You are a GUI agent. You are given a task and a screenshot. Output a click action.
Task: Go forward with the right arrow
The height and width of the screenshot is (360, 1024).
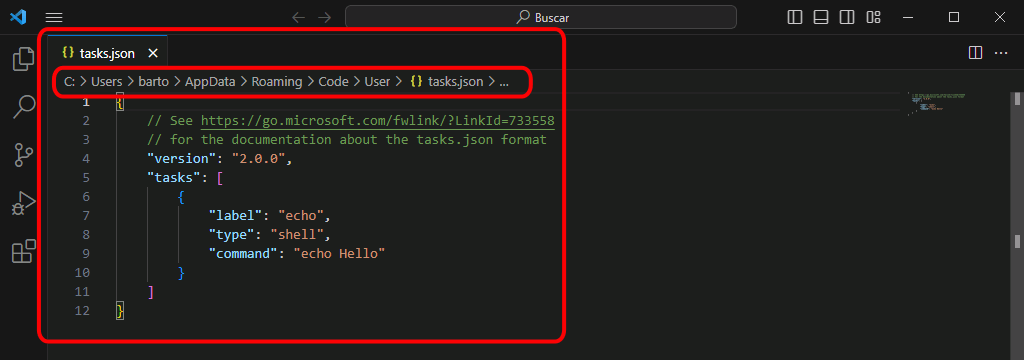click(325, 18)
